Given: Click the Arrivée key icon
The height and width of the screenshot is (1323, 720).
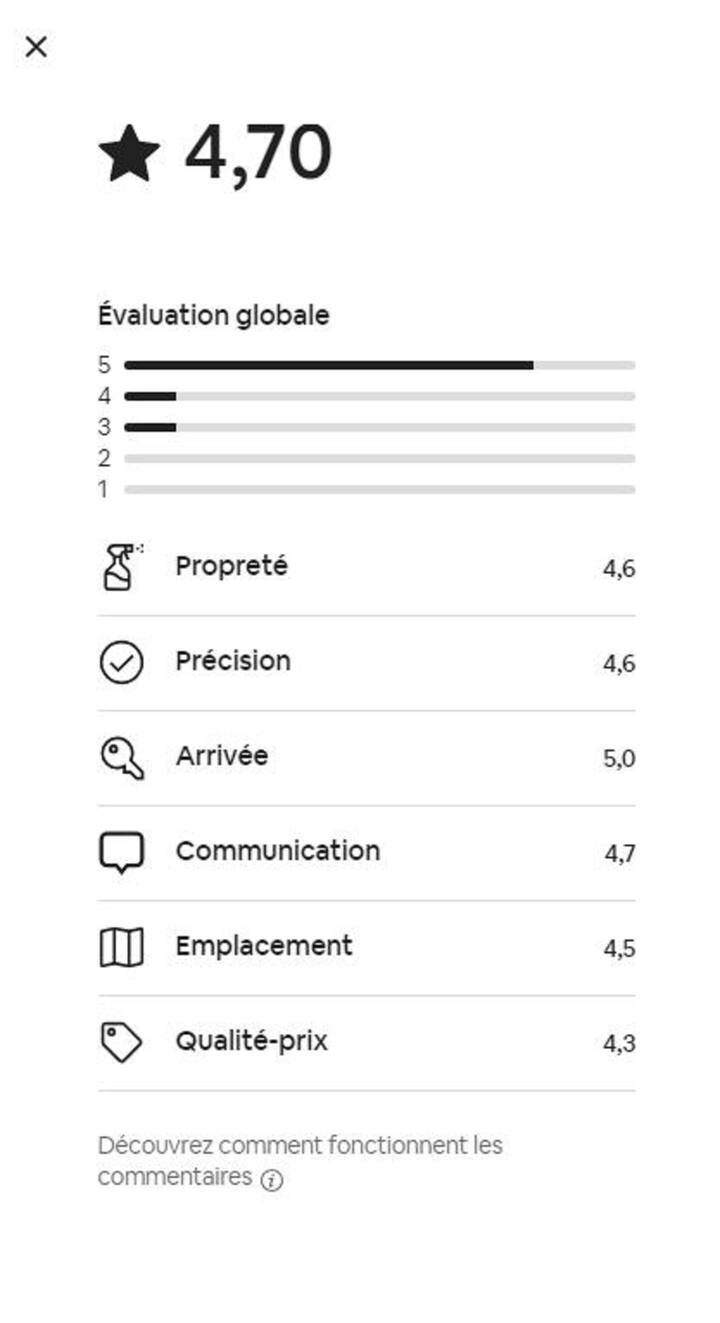Looking at the screenshot, I should click(121, 757).
